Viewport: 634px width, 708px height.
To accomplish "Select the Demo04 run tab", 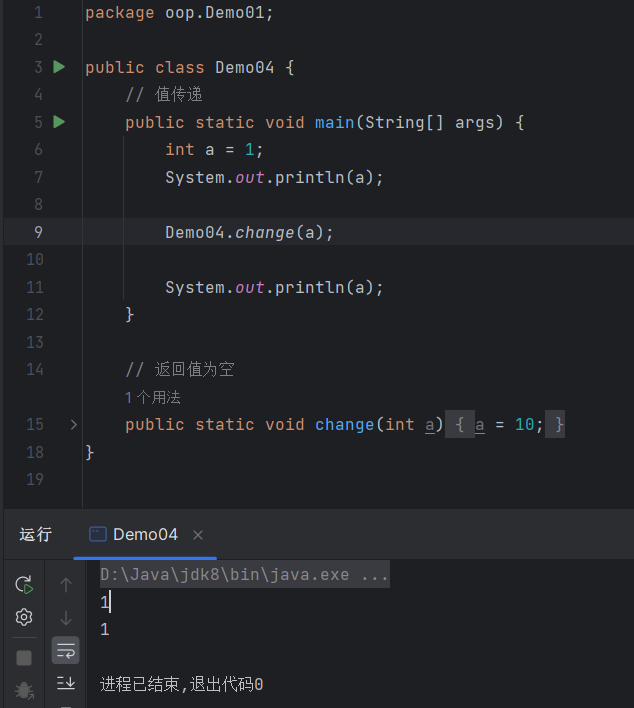I will point(134,534).
